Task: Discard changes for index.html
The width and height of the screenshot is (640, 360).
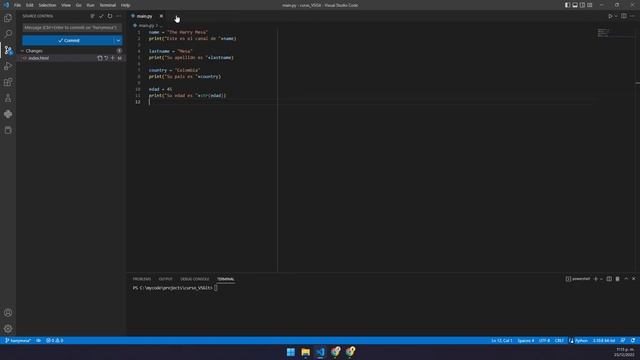Action: pyautogui.click(x=106, y=58)
